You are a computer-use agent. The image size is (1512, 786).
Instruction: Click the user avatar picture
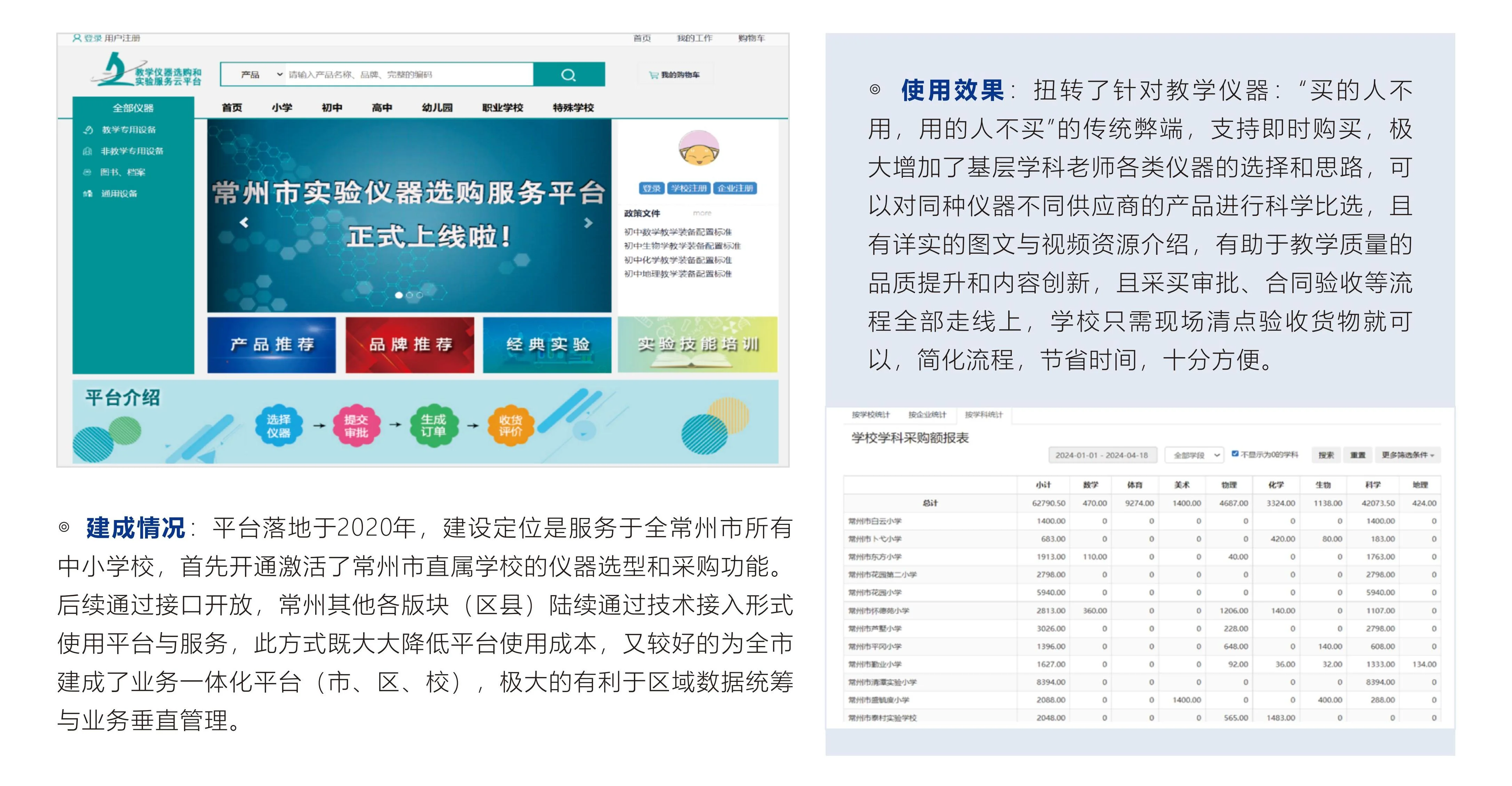click(699, 149)
